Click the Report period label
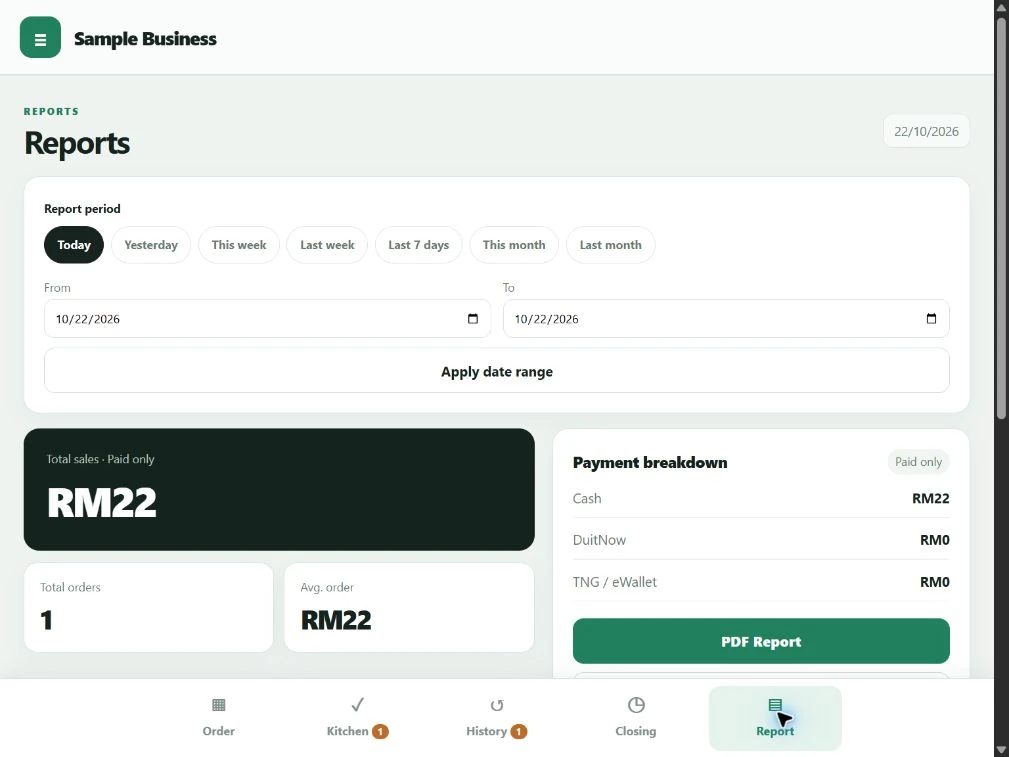The width and height of the screenshot is (1009, 757). click(82, 209)
